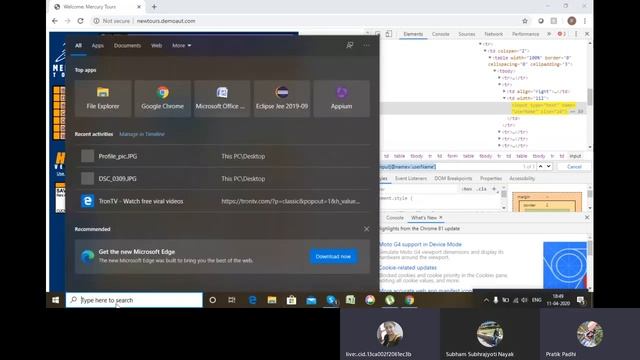The width and height of the screenshot is (640, 360).
Task: Open the Mail taskbar icon
Action: [x=311, y=300]
